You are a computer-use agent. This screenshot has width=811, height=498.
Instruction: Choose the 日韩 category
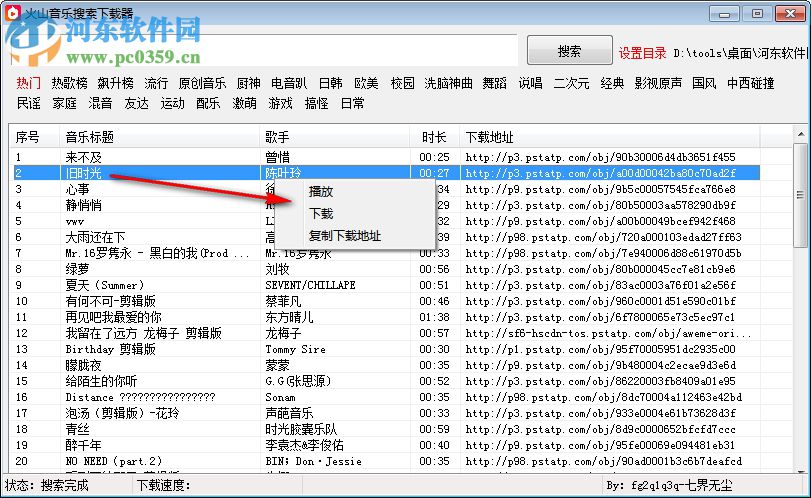(x=331, y=83)
